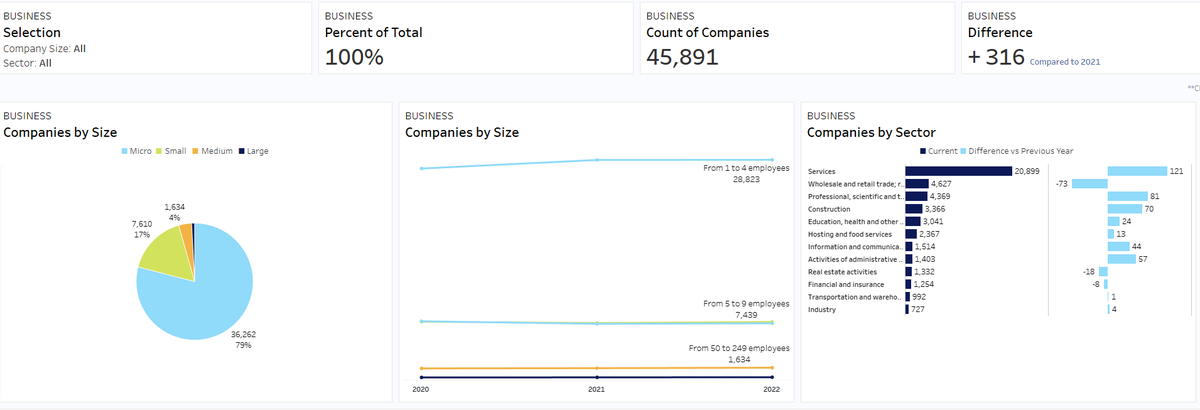
Task: Select the Wholesale and retail trade bar
Action: (x=917, y=184)
